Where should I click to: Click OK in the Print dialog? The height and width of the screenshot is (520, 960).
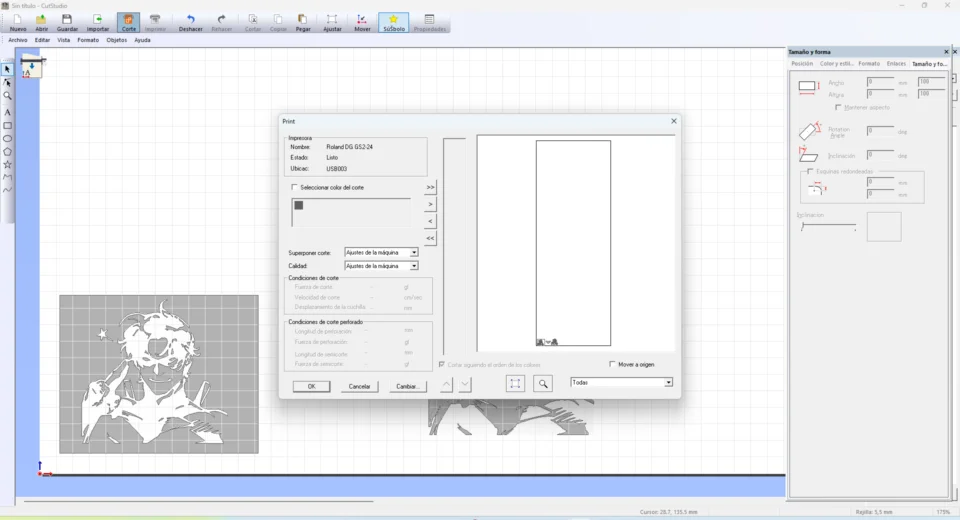[x=312, y=386]
